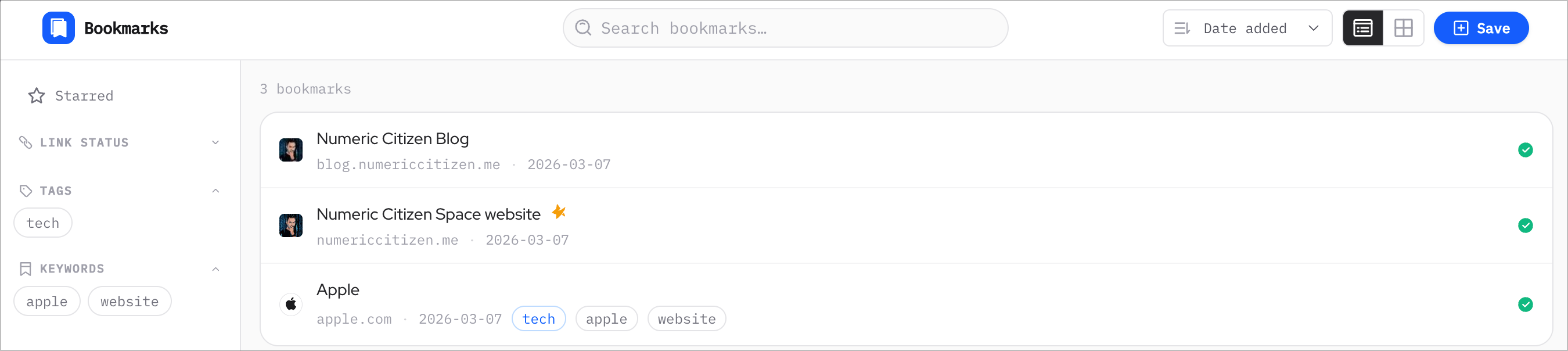
Task: Select the apple keyword filter in sidebar
Action: (x=47, y=302)
